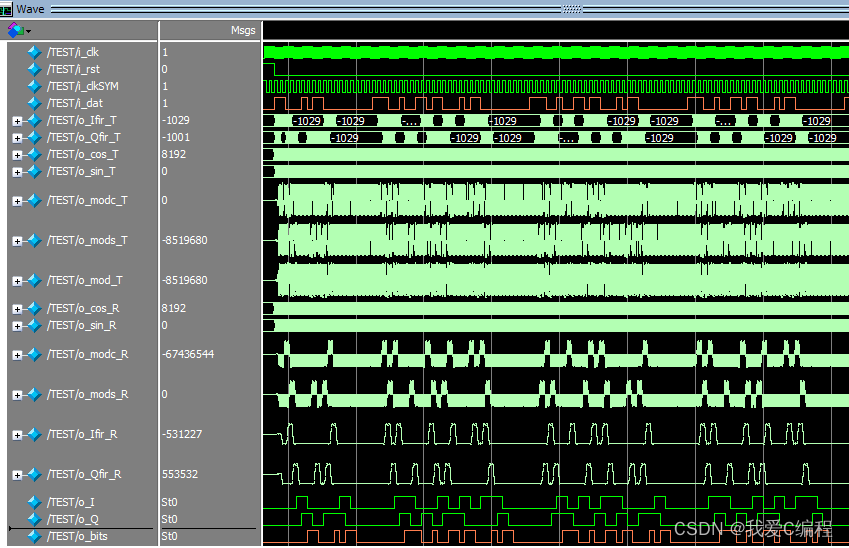Expand the /TEST/o_sin_R bus
Viewport: 849px width, 548px height.
pyautogui.click(x=17, y=325)
